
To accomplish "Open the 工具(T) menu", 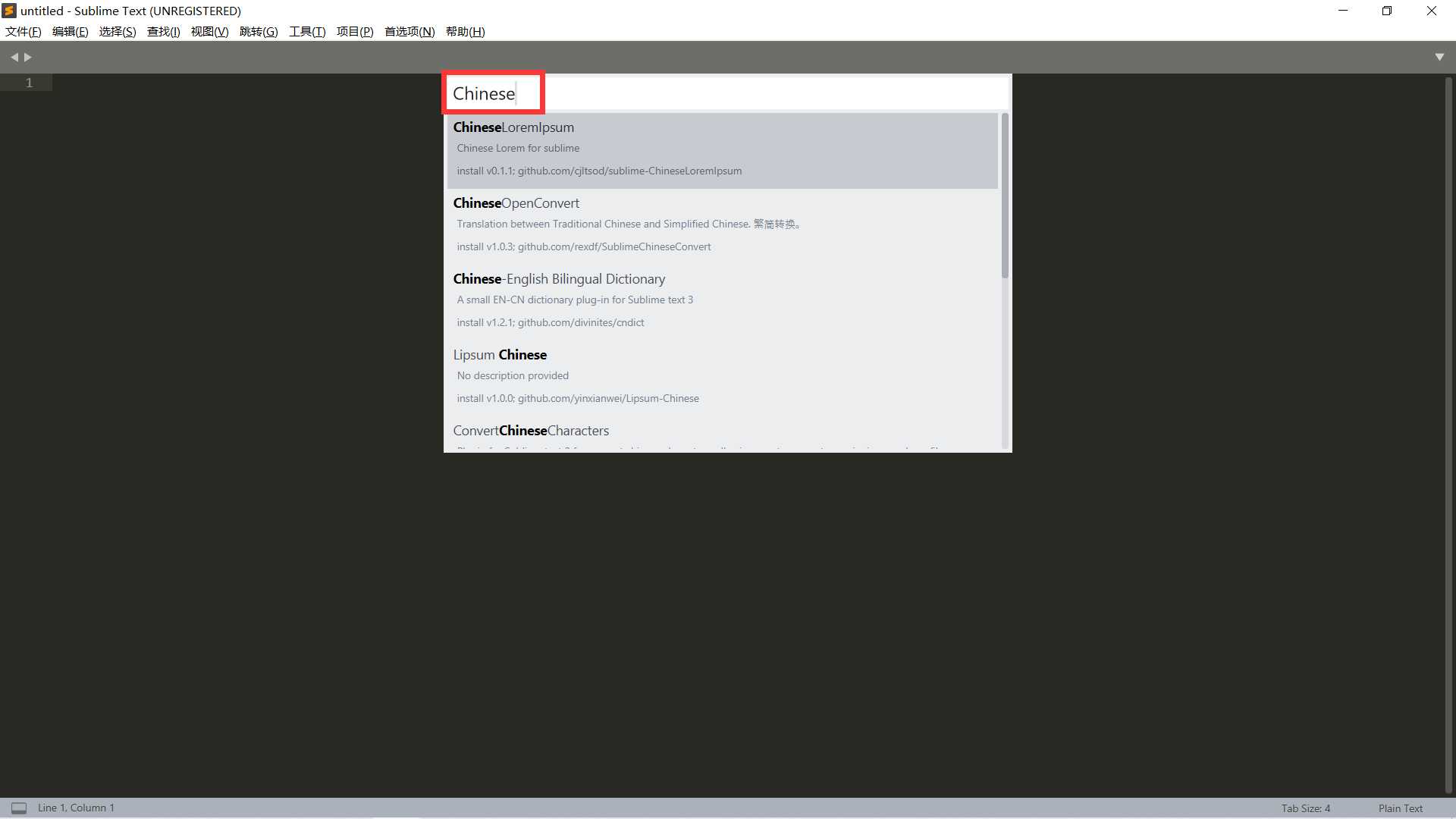I will coord(307,31).
